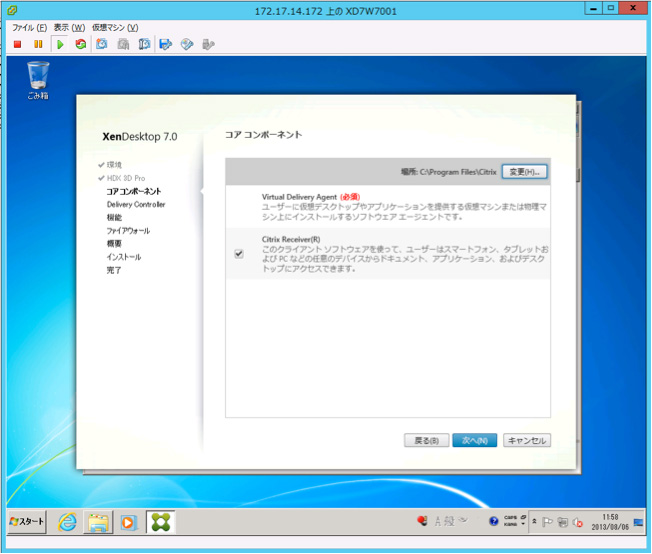Open the ファイル (F) menu

[29, 27]
